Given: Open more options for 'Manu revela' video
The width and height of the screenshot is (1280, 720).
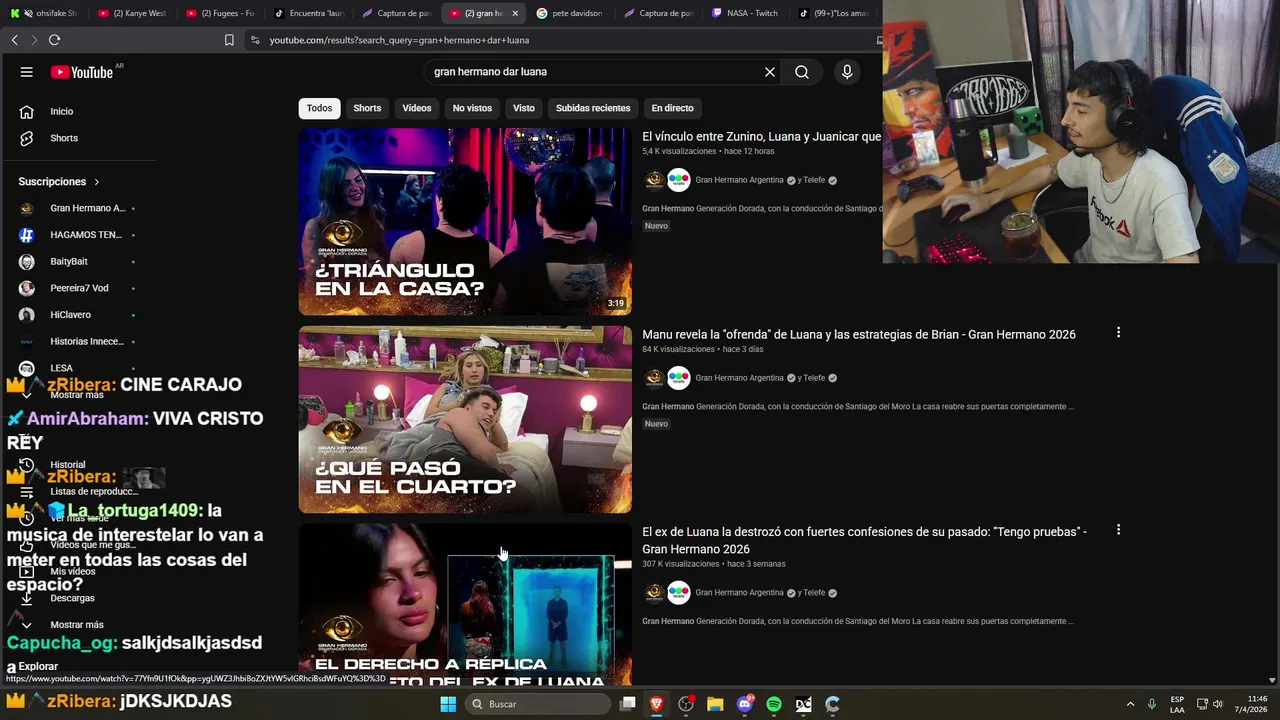Looking at the screenshot, I should (1118, 332).
